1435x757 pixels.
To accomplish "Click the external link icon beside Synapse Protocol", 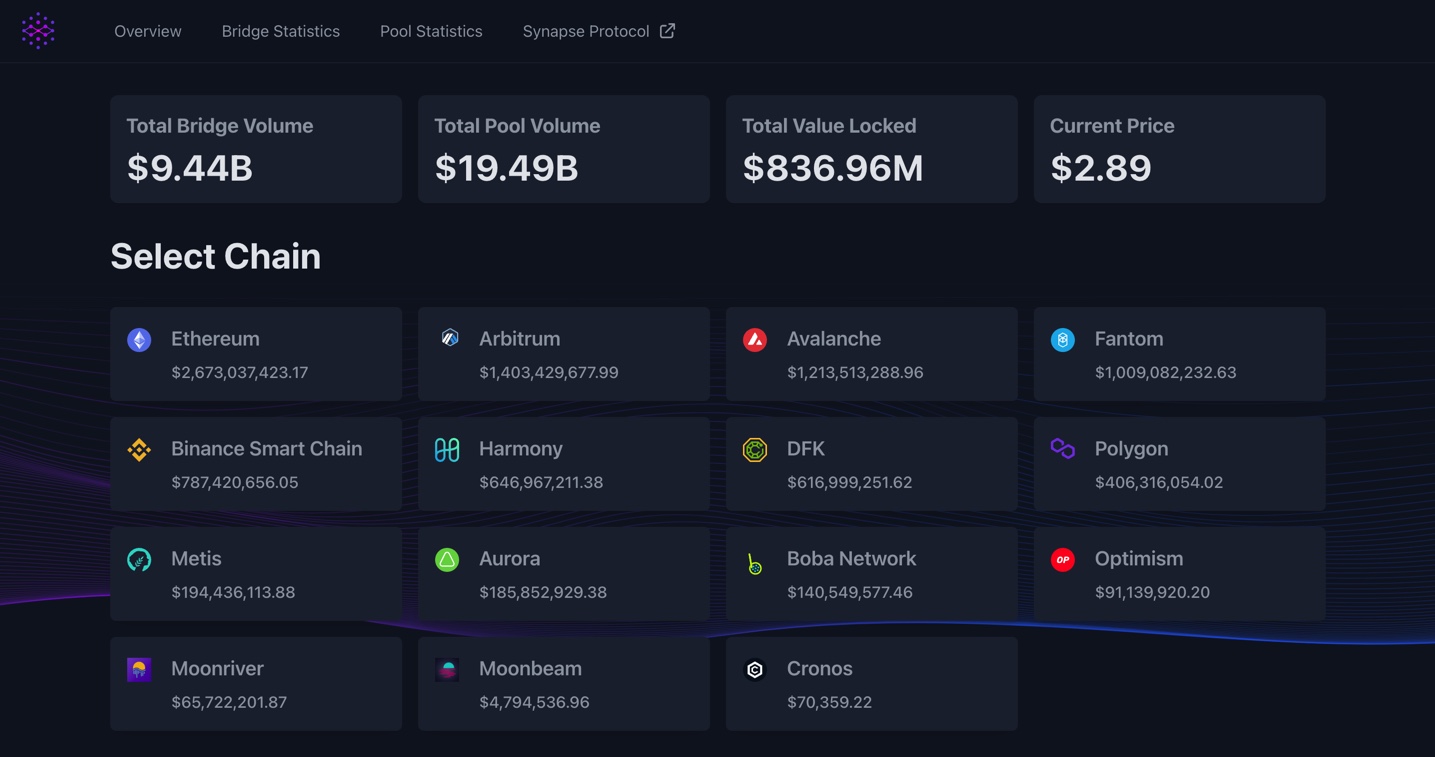I will pyautogui.click(x=668, y=31).
